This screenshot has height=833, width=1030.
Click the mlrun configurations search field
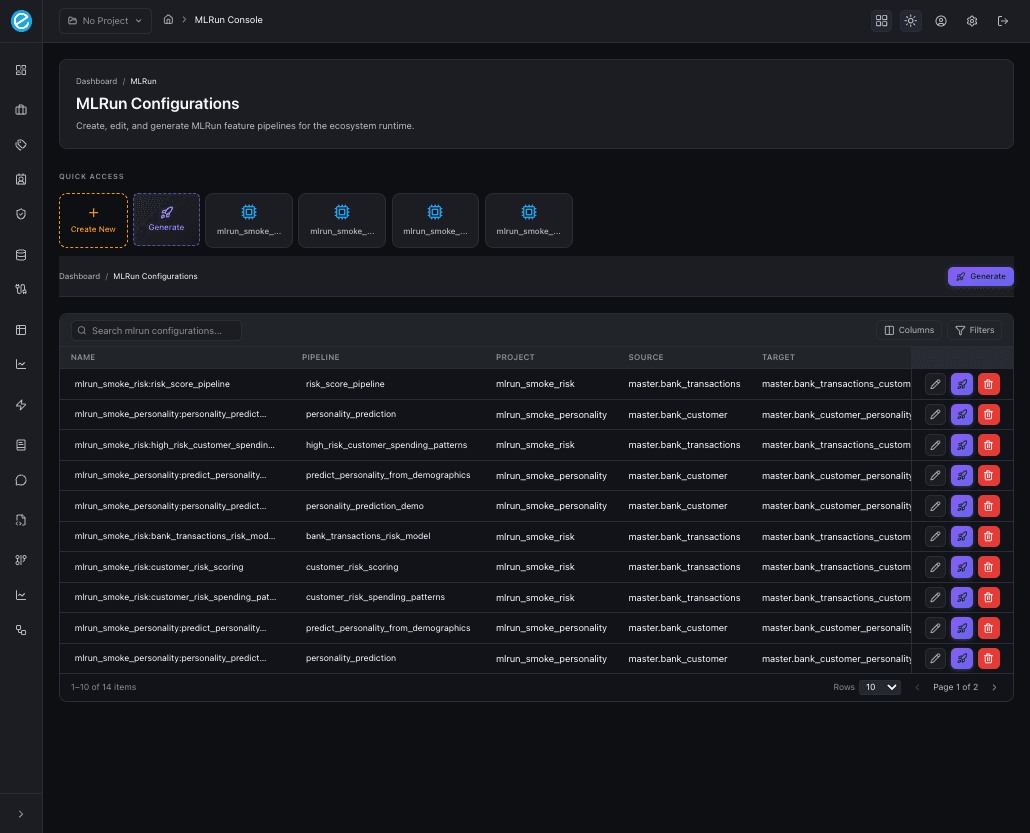155,330
